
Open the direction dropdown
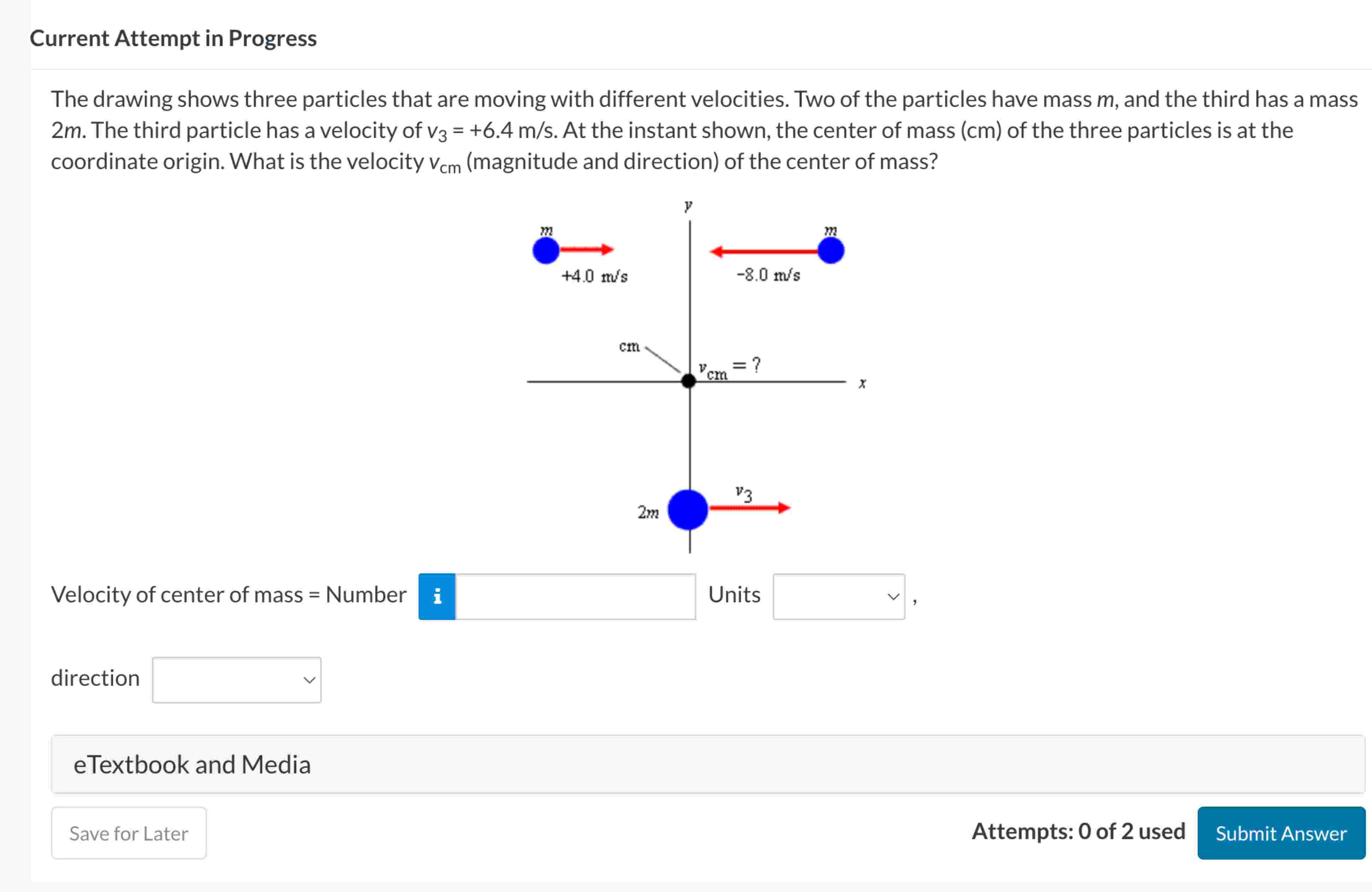(x=237, y=679)
